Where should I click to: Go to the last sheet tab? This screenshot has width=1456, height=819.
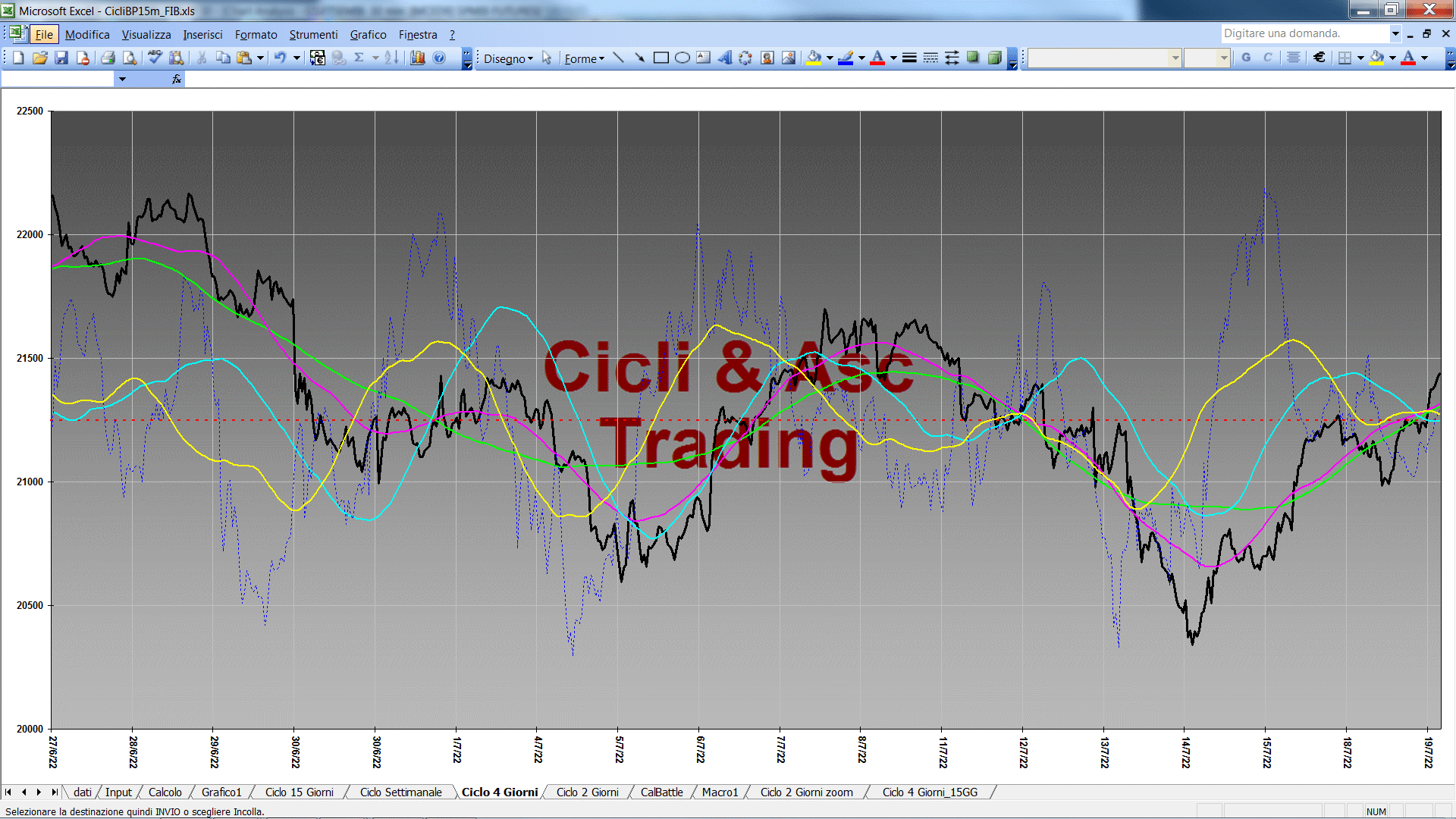(x=54, y=792)
